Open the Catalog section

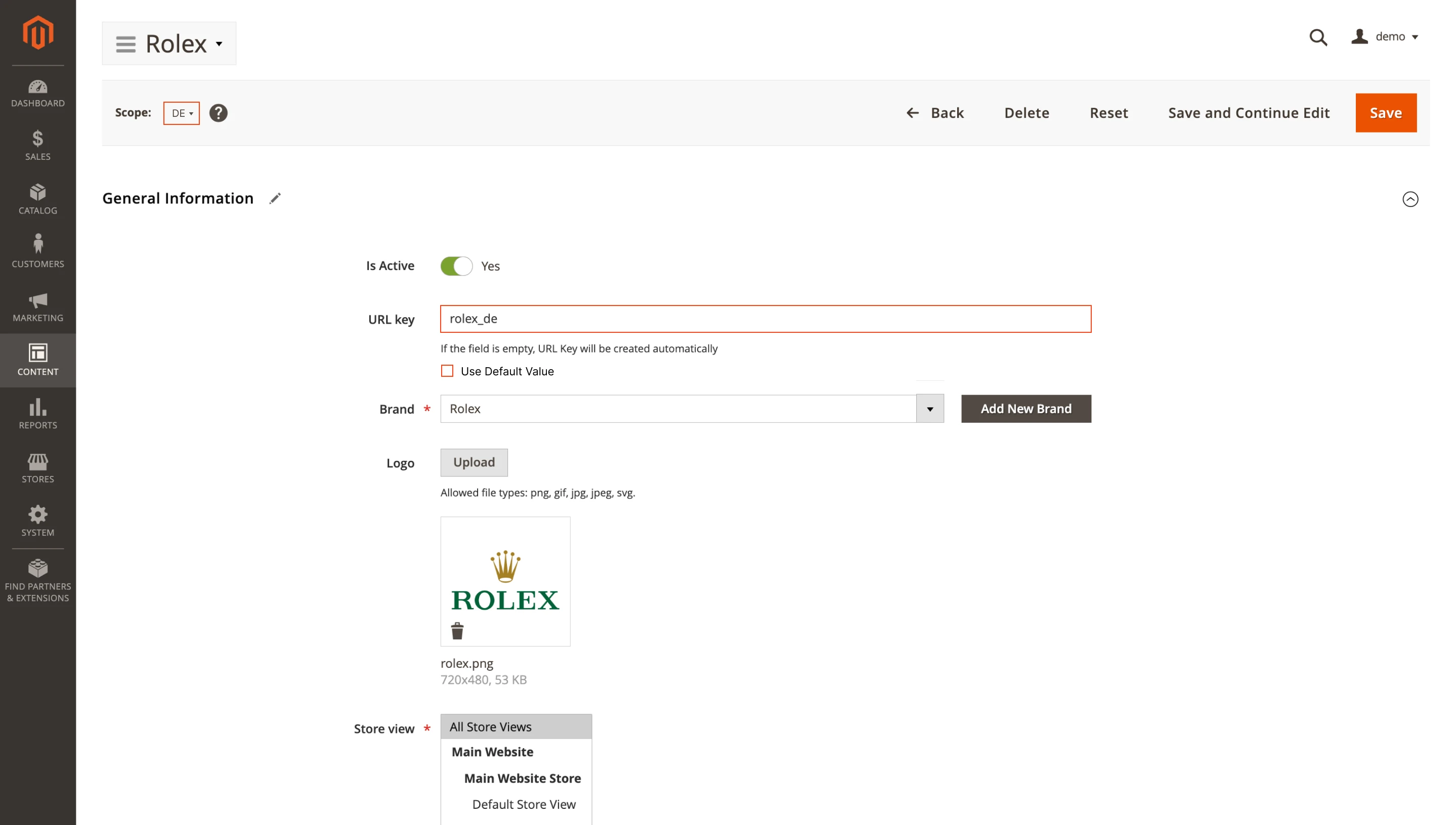(x=37, y=198)
